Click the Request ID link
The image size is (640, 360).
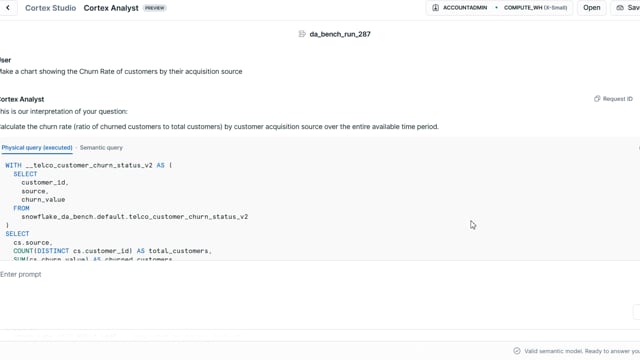[x=618, y=99]
